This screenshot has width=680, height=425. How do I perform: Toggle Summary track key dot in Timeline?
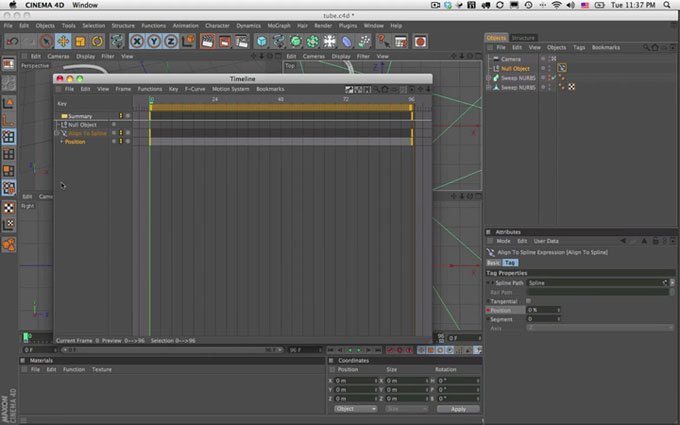point(128,116)
